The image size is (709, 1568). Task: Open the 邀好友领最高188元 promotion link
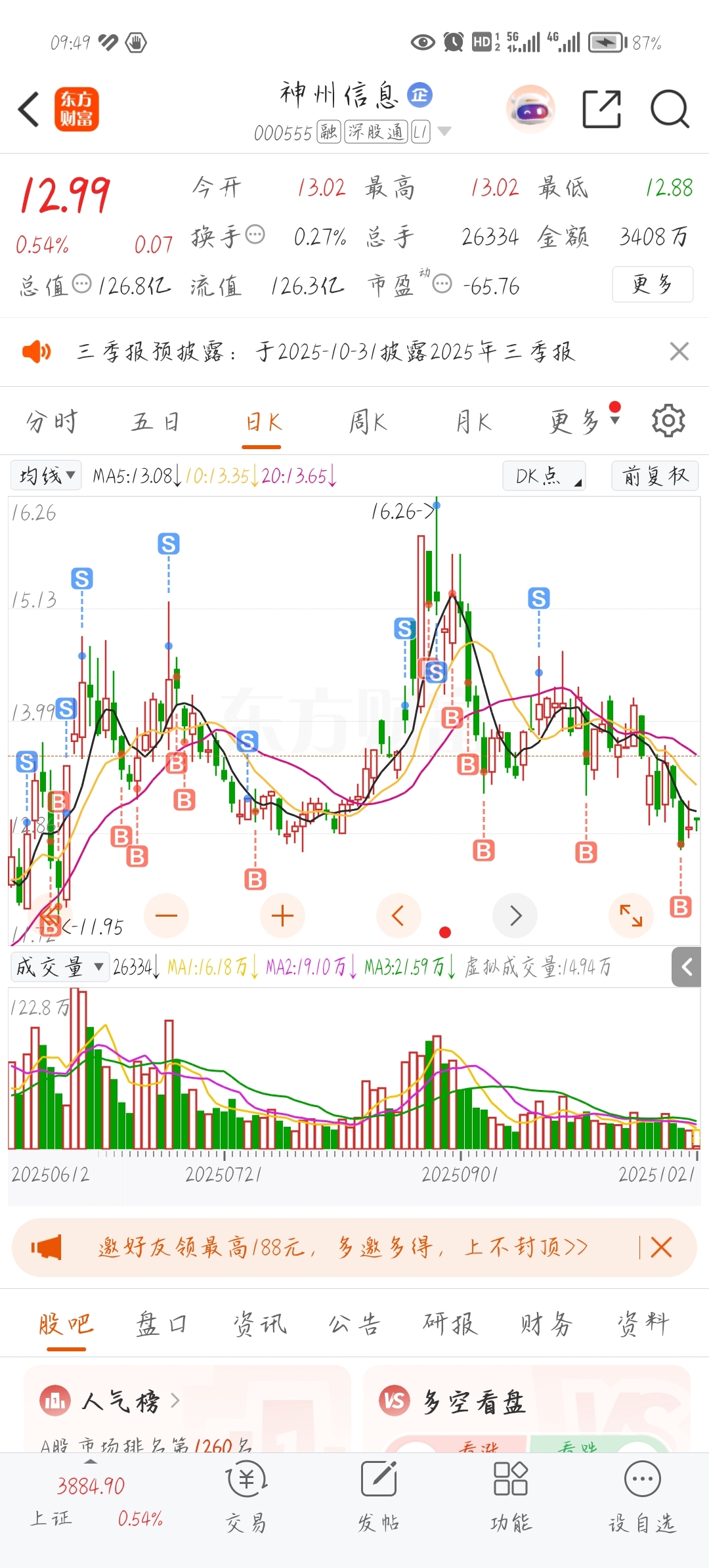pyautogui.click(x=343, y=1247)
